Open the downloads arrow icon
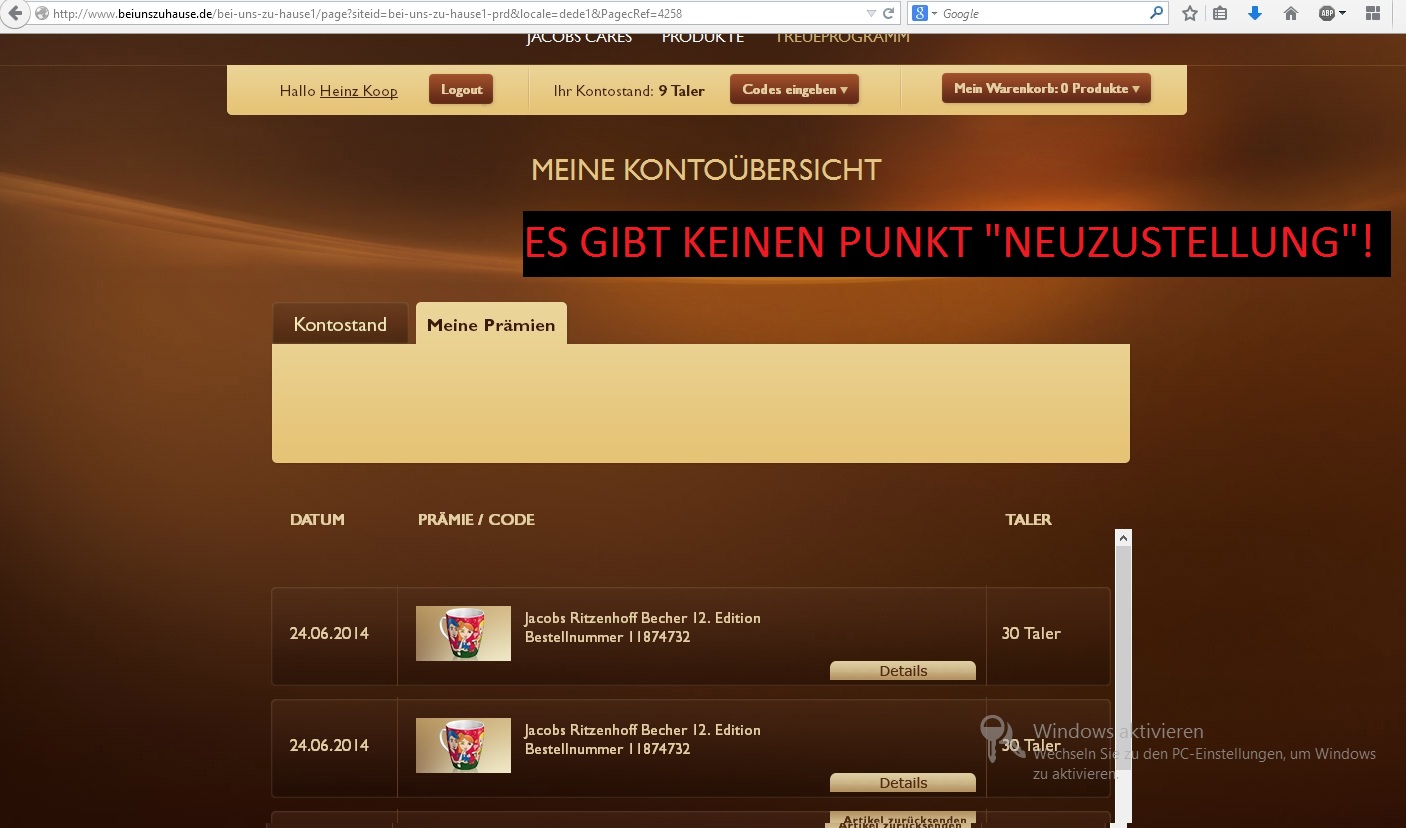This screenshot has width=1406, height=828. click(1255, 14)
